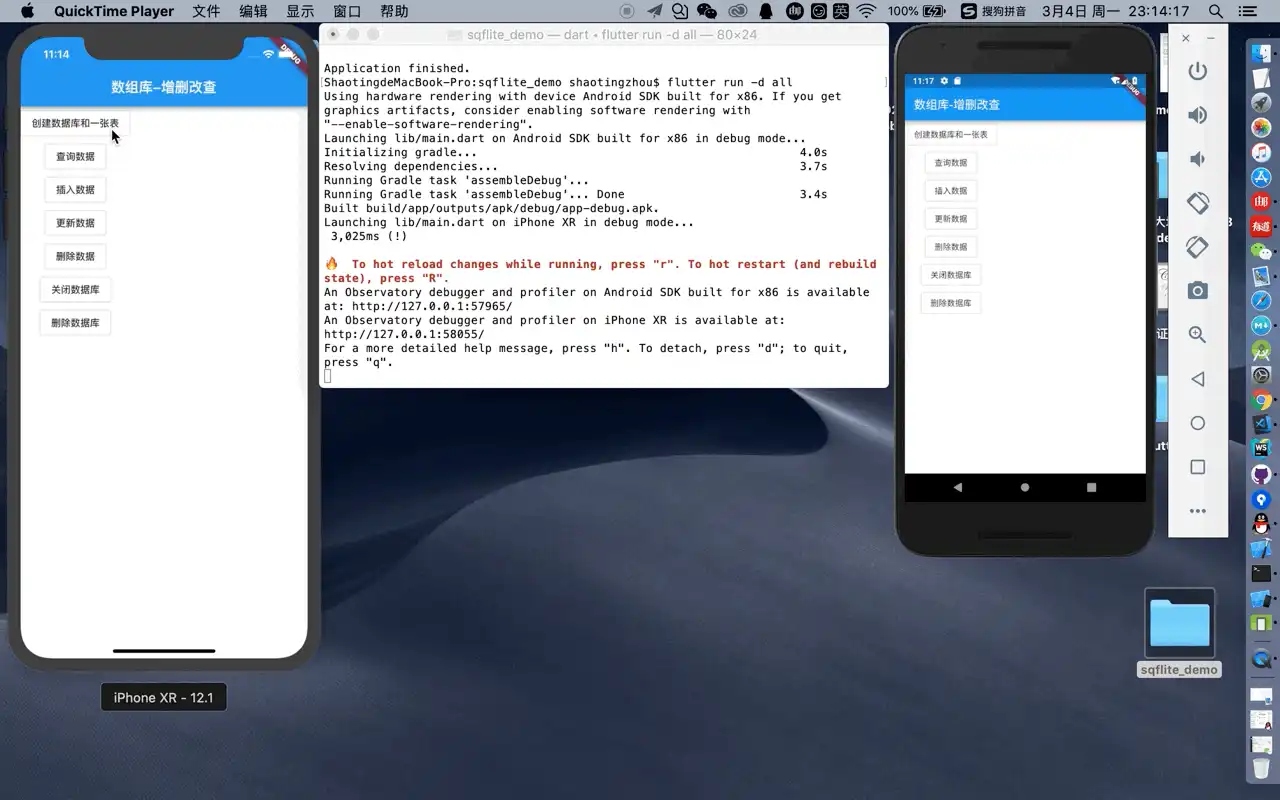The height and width of the screenshot is (800, 1280).
Task: Open GitHub Desktop from the Dock
Action: [x=1261, y=474]
